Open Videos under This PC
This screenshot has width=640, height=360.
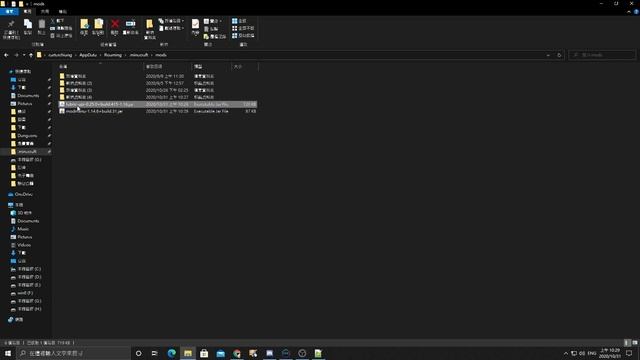[x=21, y=245]
